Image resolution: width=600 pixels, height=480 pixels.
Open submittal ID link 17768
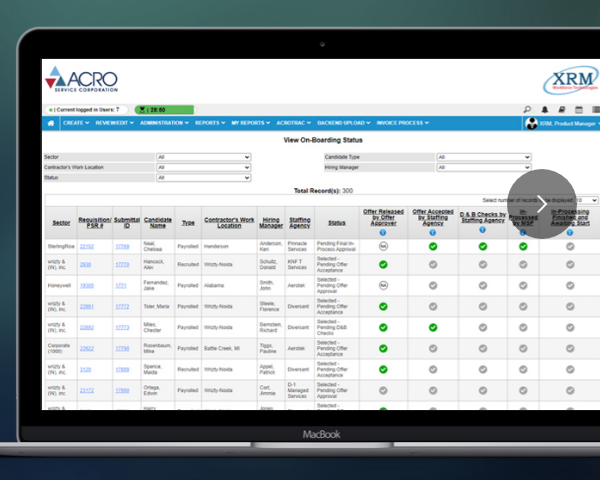122,245
